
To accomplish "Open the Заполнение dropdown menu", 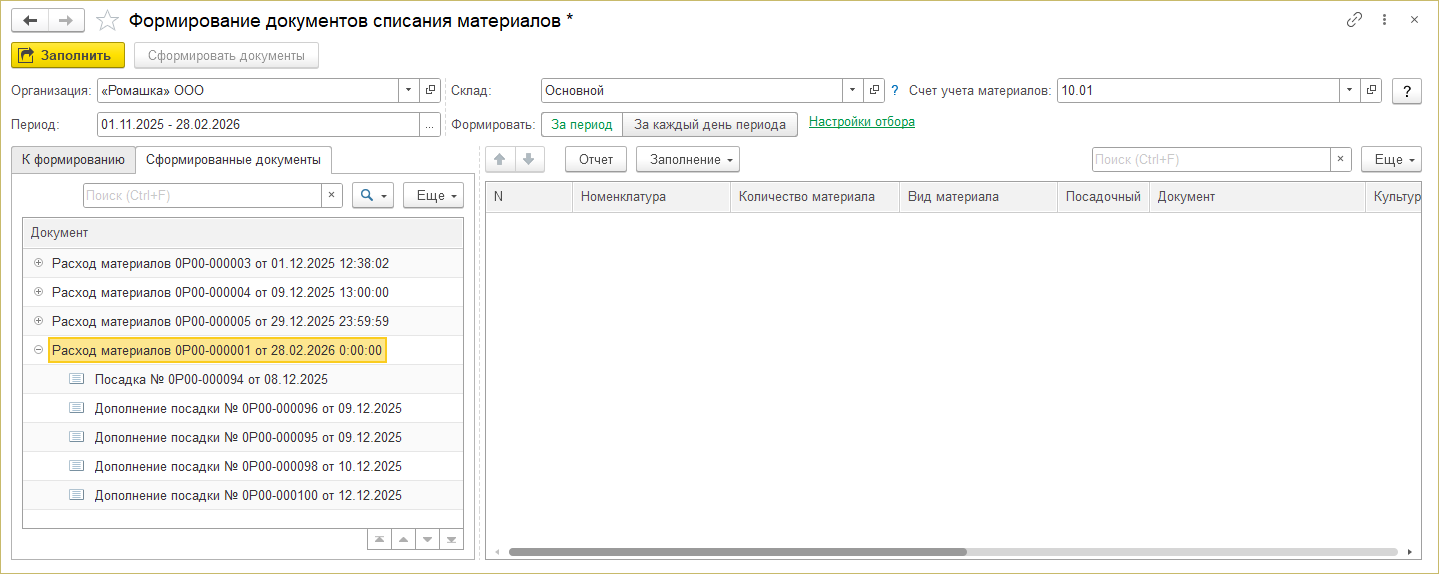I will pyautogui.click(x=687, y=159).
